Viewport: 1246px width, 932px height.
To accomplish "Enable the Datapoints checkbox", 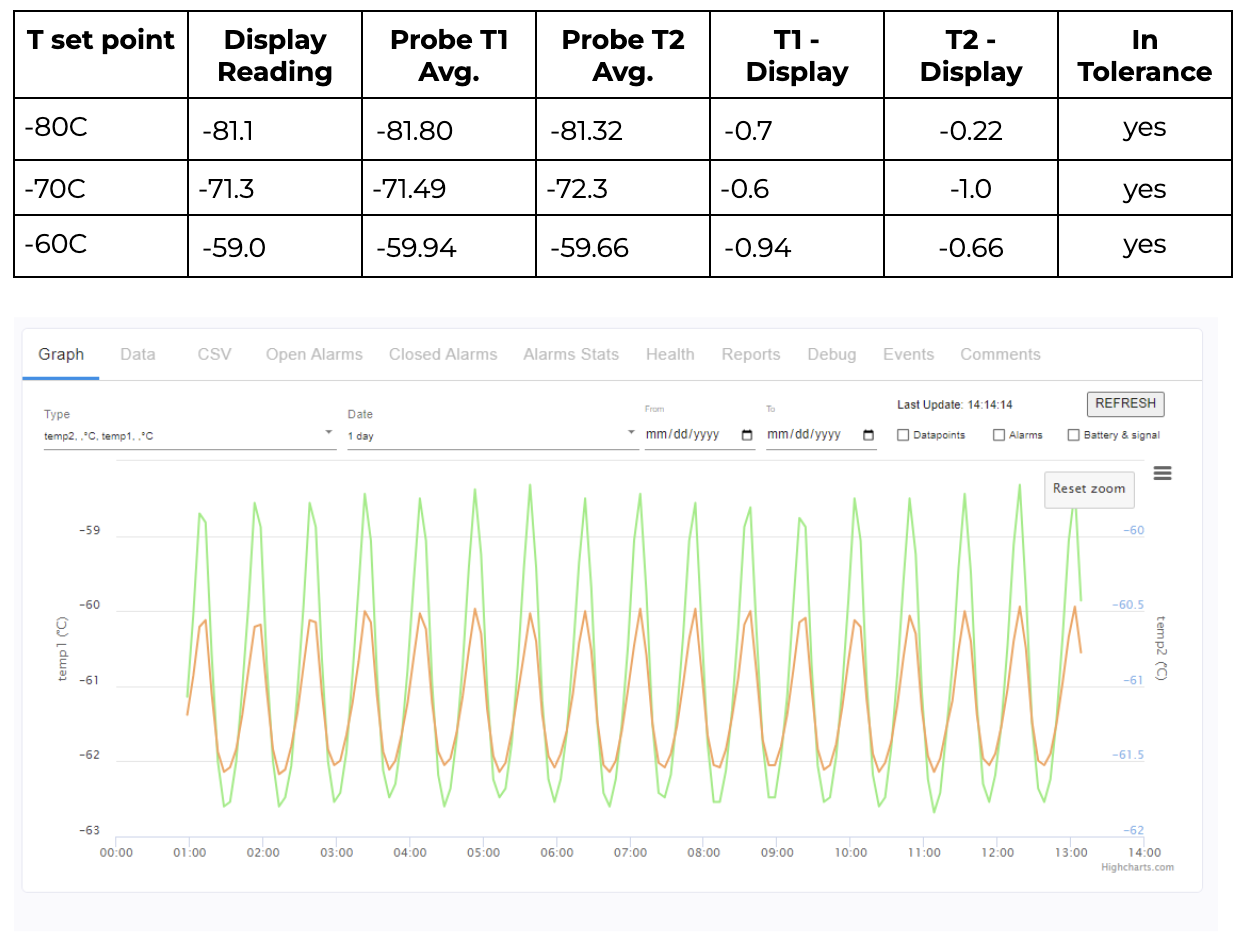I will 904,435.
